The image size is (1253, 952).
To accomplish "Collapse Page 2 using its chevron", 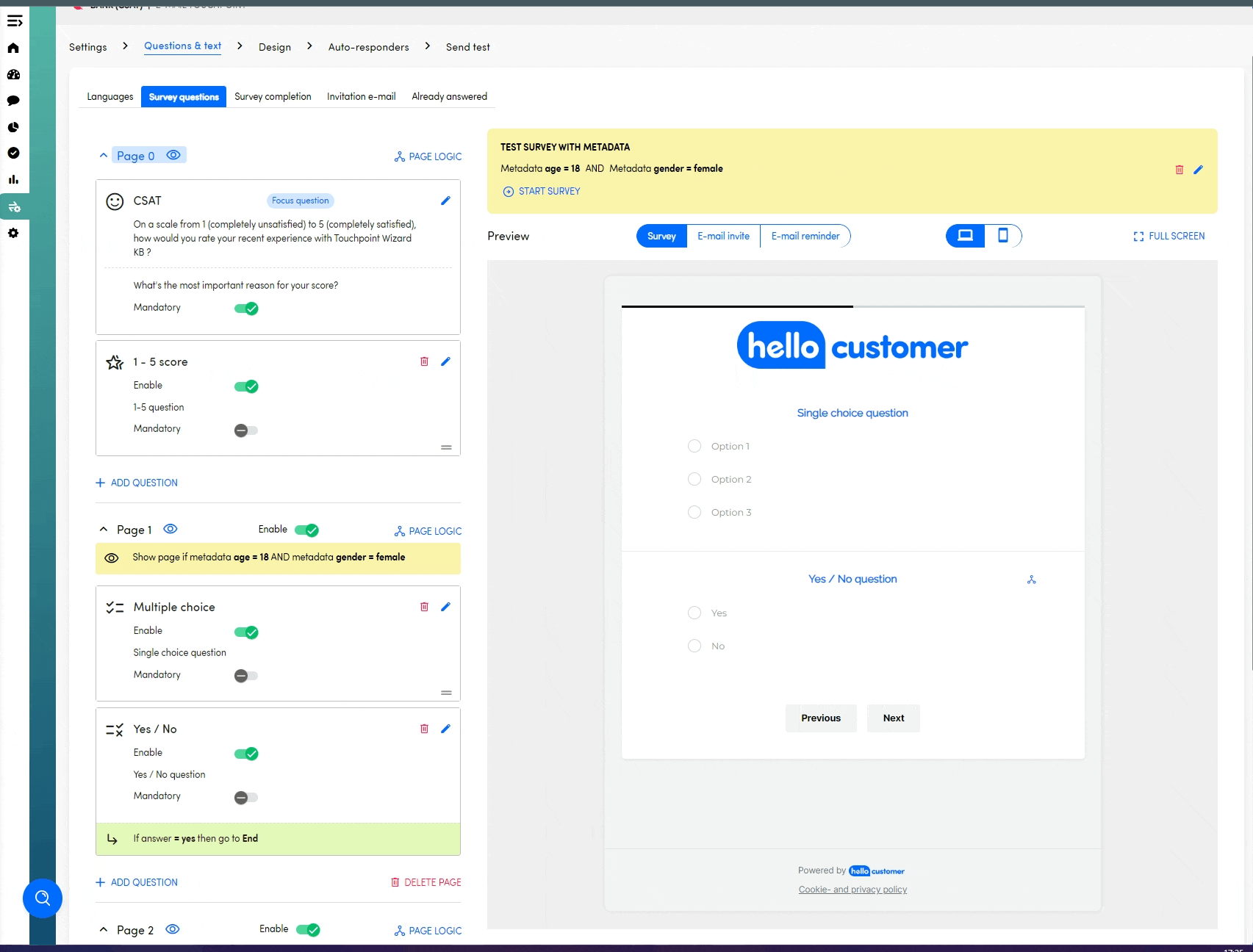I will coord(104,930).
